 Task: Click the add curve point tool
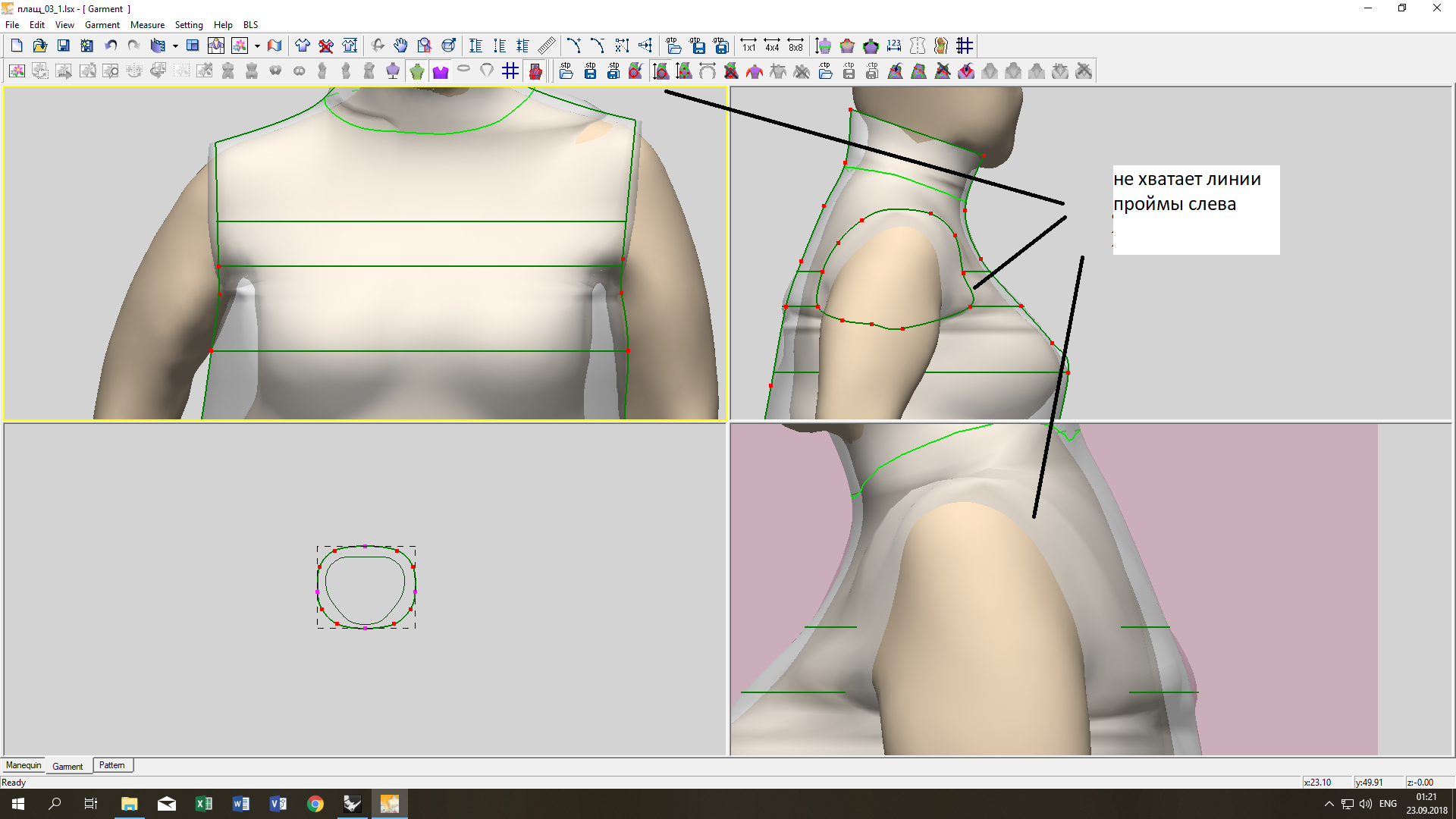573,45
